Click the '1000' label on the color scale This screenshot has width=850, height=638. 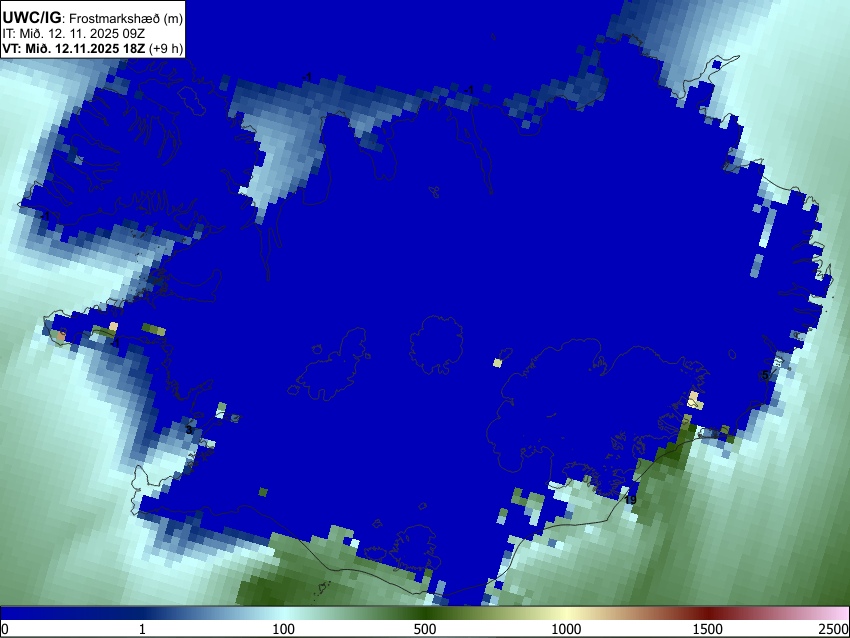pos(566,629)
